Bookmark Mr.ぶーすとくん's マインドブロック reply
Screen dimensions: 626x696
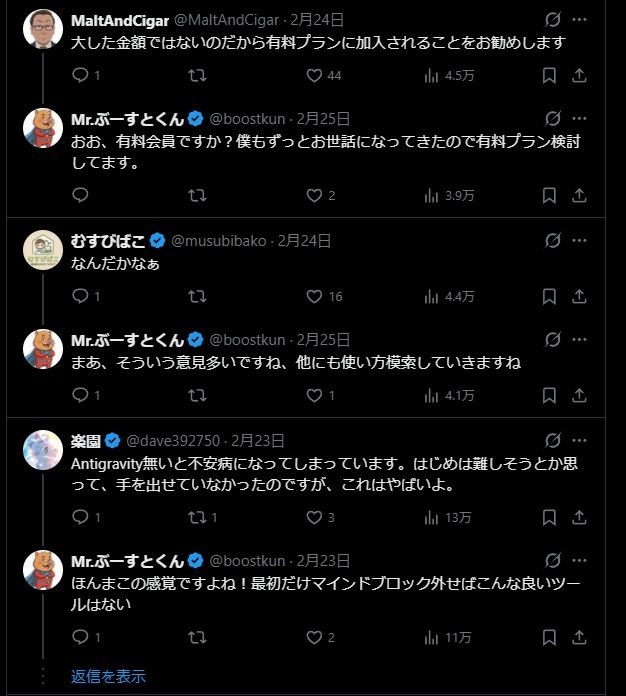tap(549, 637)
